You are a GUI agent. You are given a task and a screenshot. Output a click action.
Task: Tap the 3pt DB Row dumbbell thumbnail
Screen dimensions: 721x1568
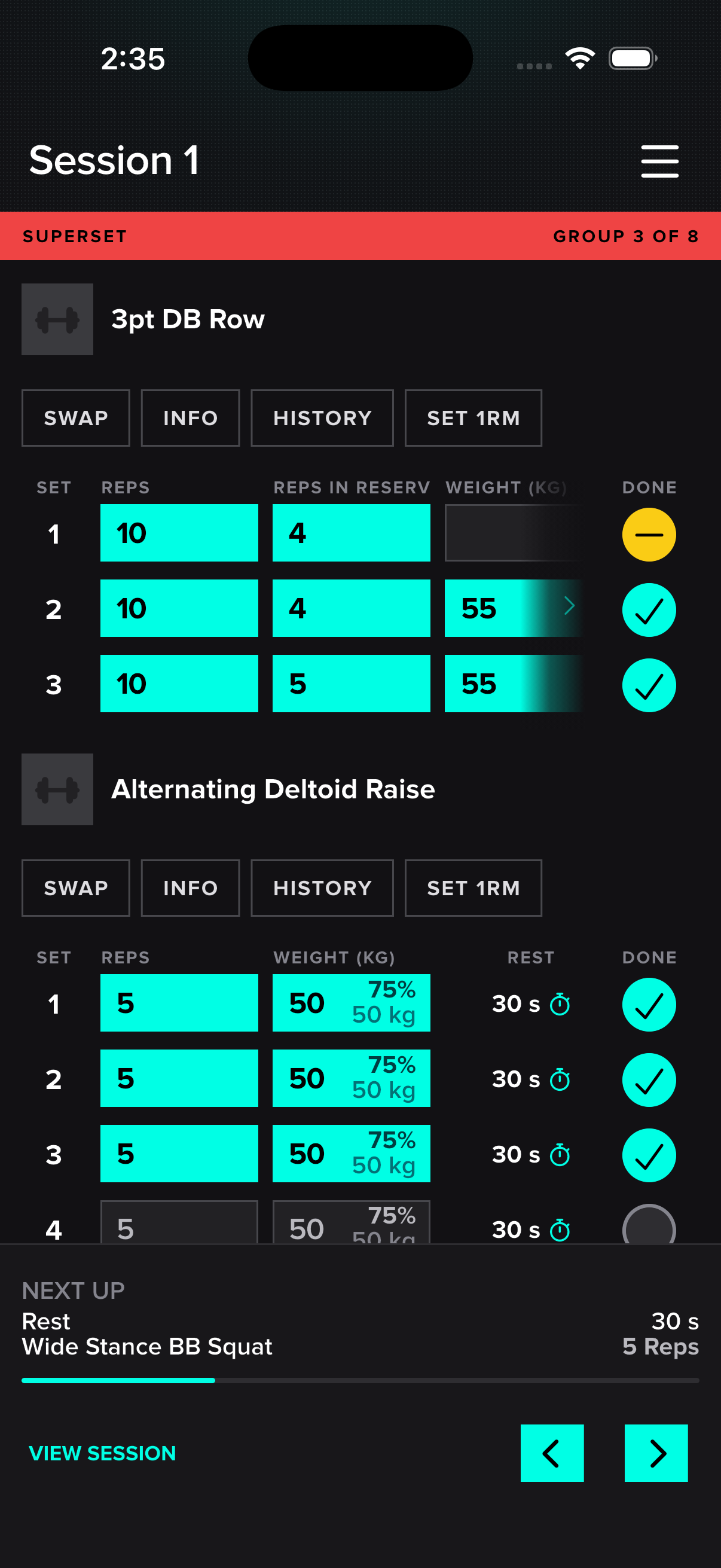click(x=57, y=319)
